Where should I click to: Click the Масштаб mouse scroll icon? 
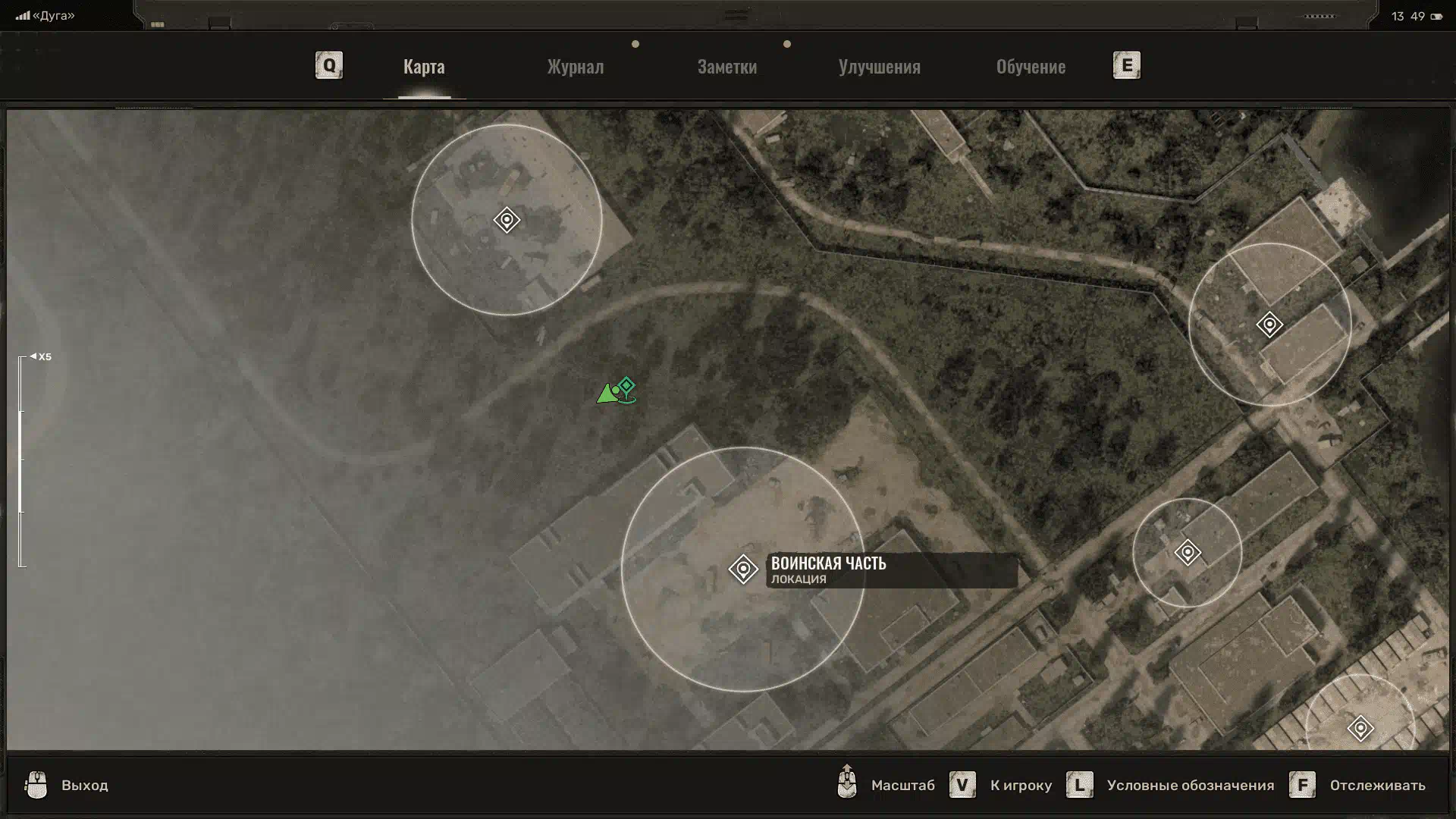(x=847, y=782)
